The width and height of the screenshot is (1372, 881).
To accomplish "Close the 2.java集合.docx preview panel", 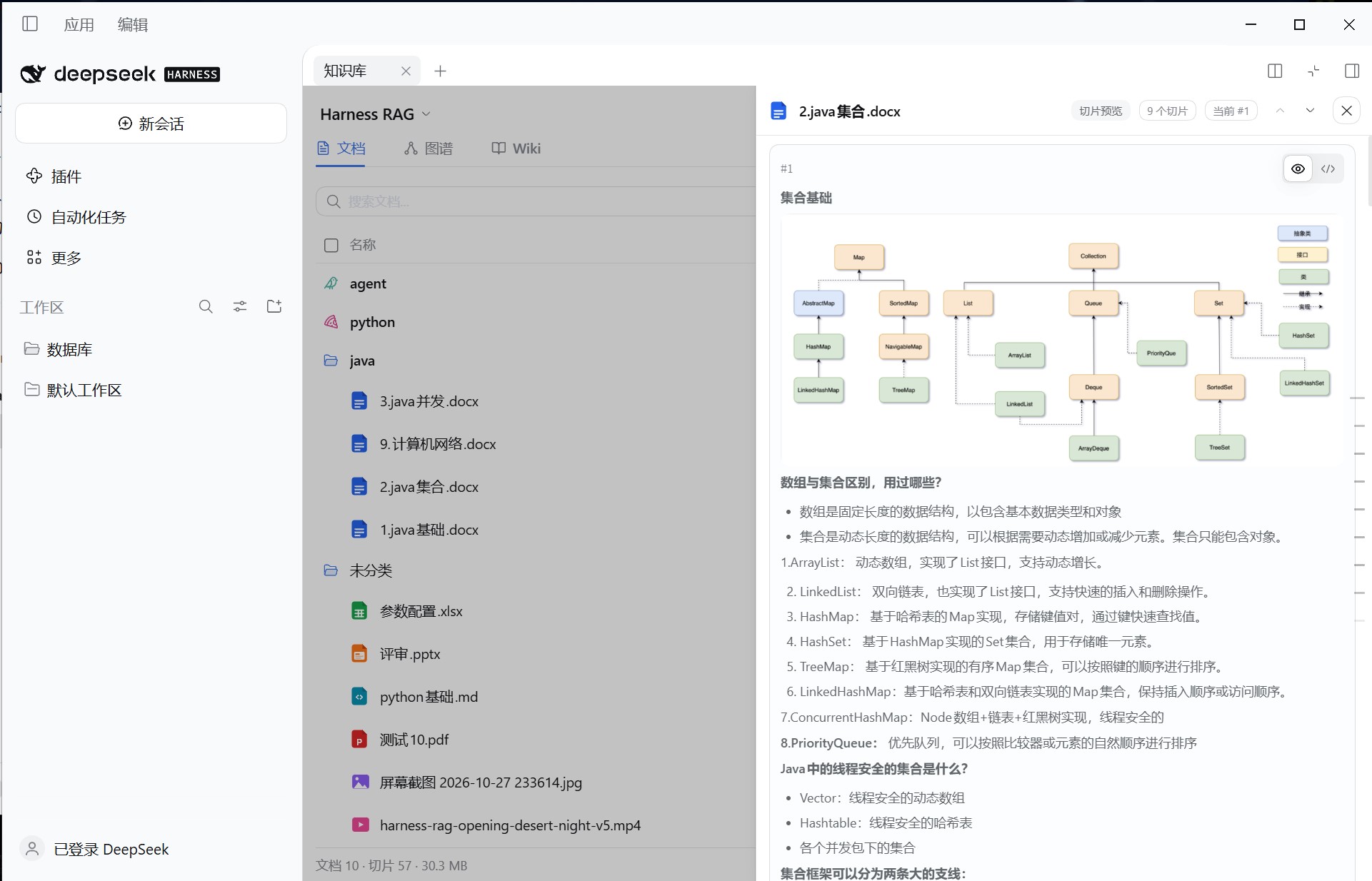I will pos(1346,111).
